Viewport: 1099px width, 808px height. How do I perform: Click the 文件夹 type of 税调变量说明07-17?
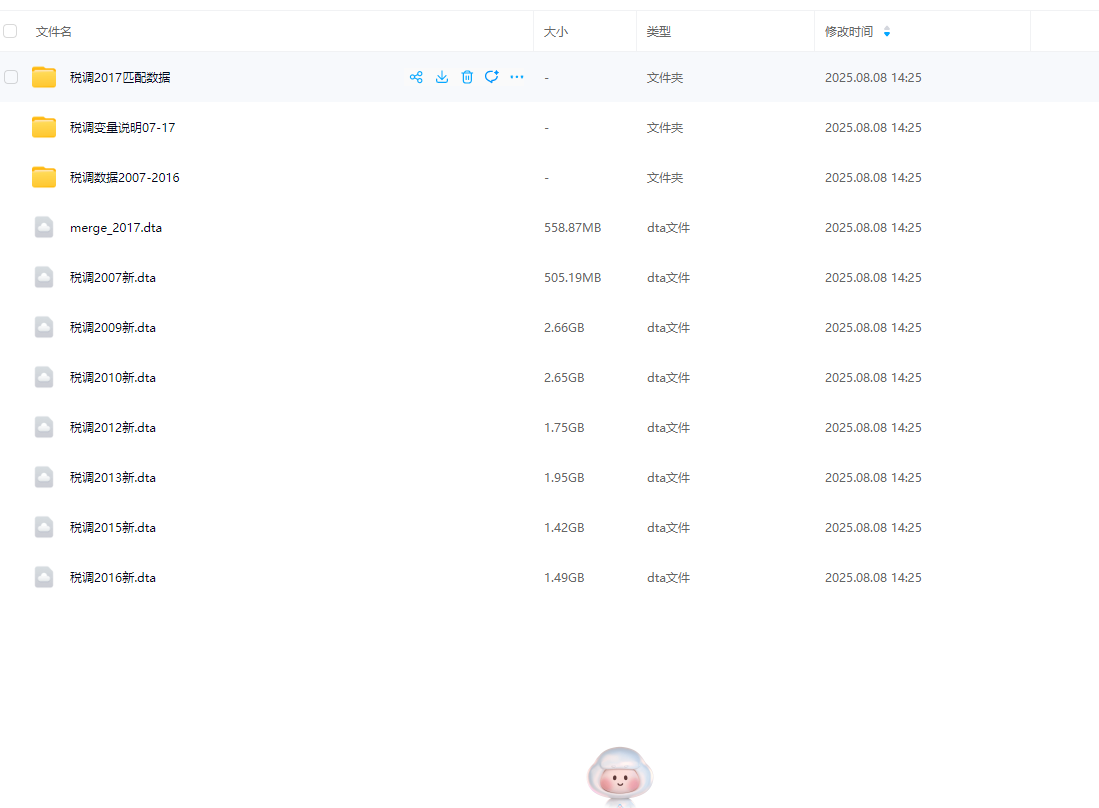664,128
